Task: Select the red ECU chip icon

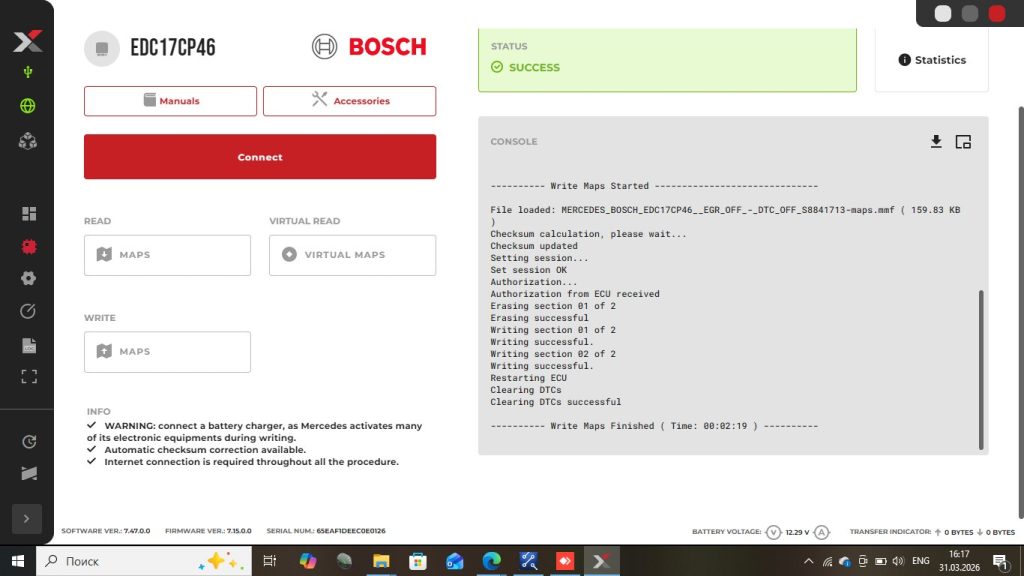Action: click(x=29, y=247)
